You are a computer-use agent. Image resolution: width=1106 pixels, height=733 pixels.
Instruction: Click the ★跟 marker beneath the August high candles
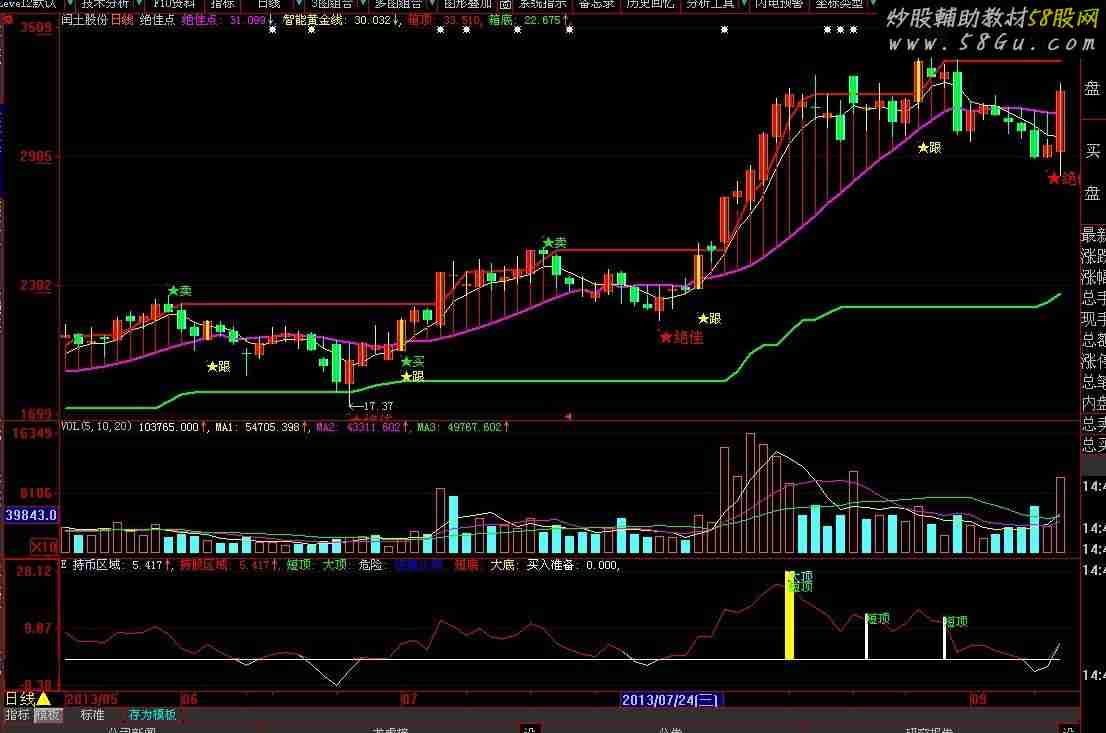click(930, 147)
